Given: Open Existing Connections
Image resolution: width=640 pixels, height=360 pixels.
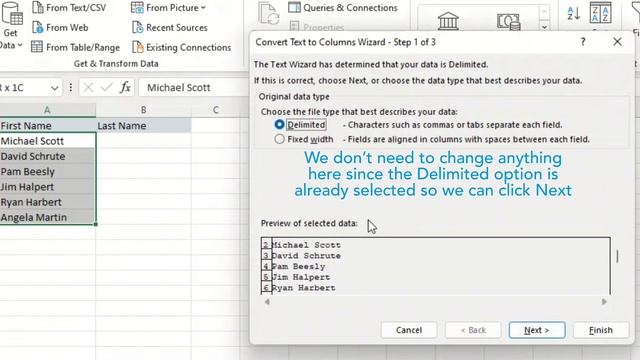Looking at the screenshot, I should [182, 47].
